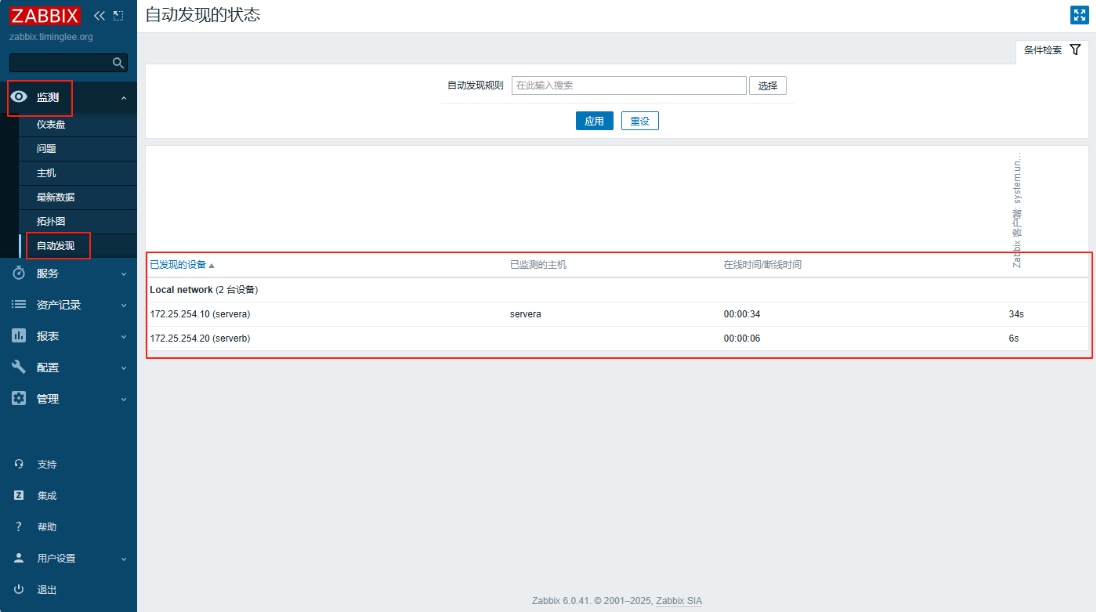This screenshot has height=612, width=1096.
Task: Click the ZABBIX logo
Action: [x=45, y=15]
